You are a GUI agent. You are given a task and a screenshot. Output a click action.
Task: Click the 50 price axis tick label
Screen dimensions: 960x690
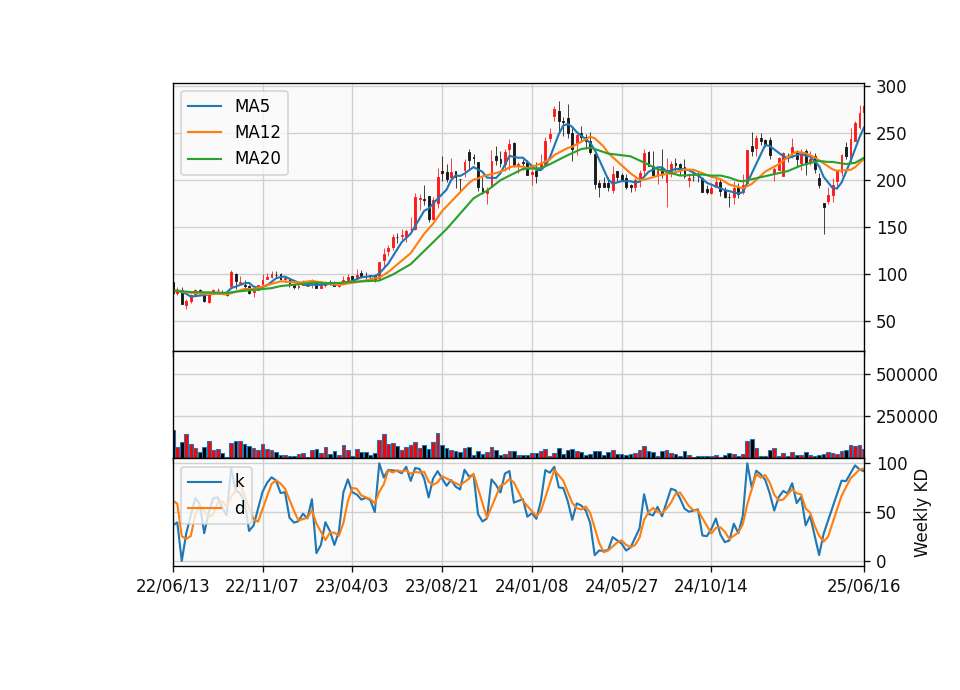point(886,322)
